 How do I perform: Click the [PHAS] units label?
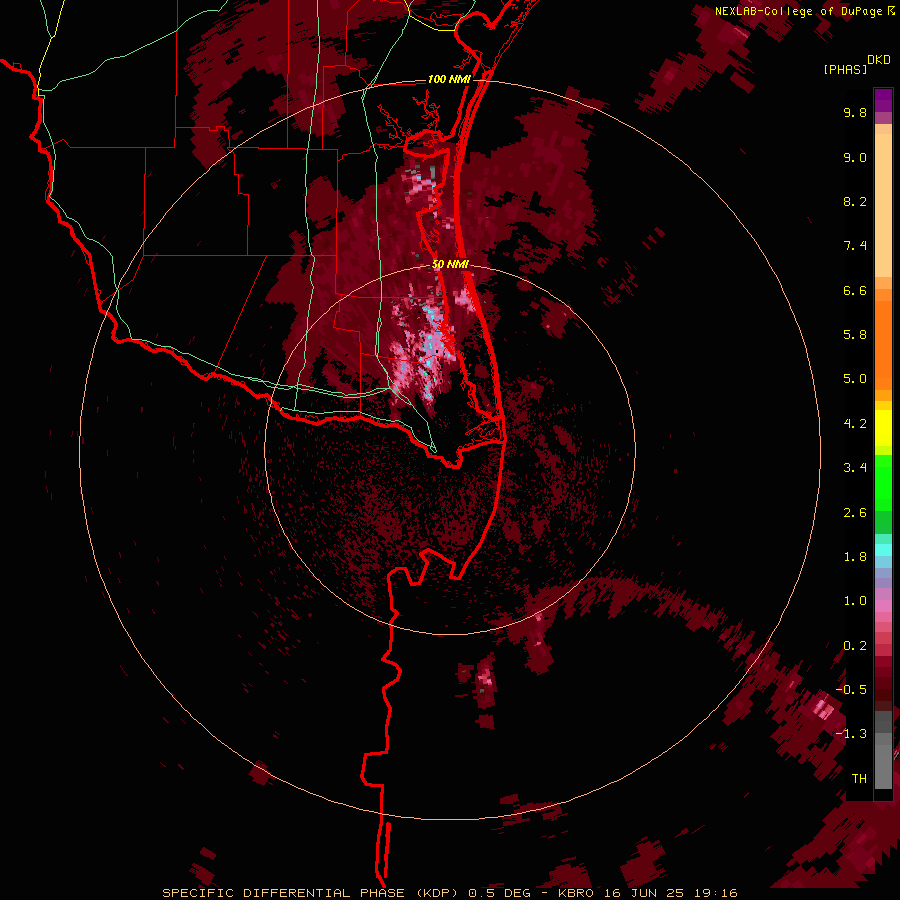pyautogui.click(x=845, y=69)
